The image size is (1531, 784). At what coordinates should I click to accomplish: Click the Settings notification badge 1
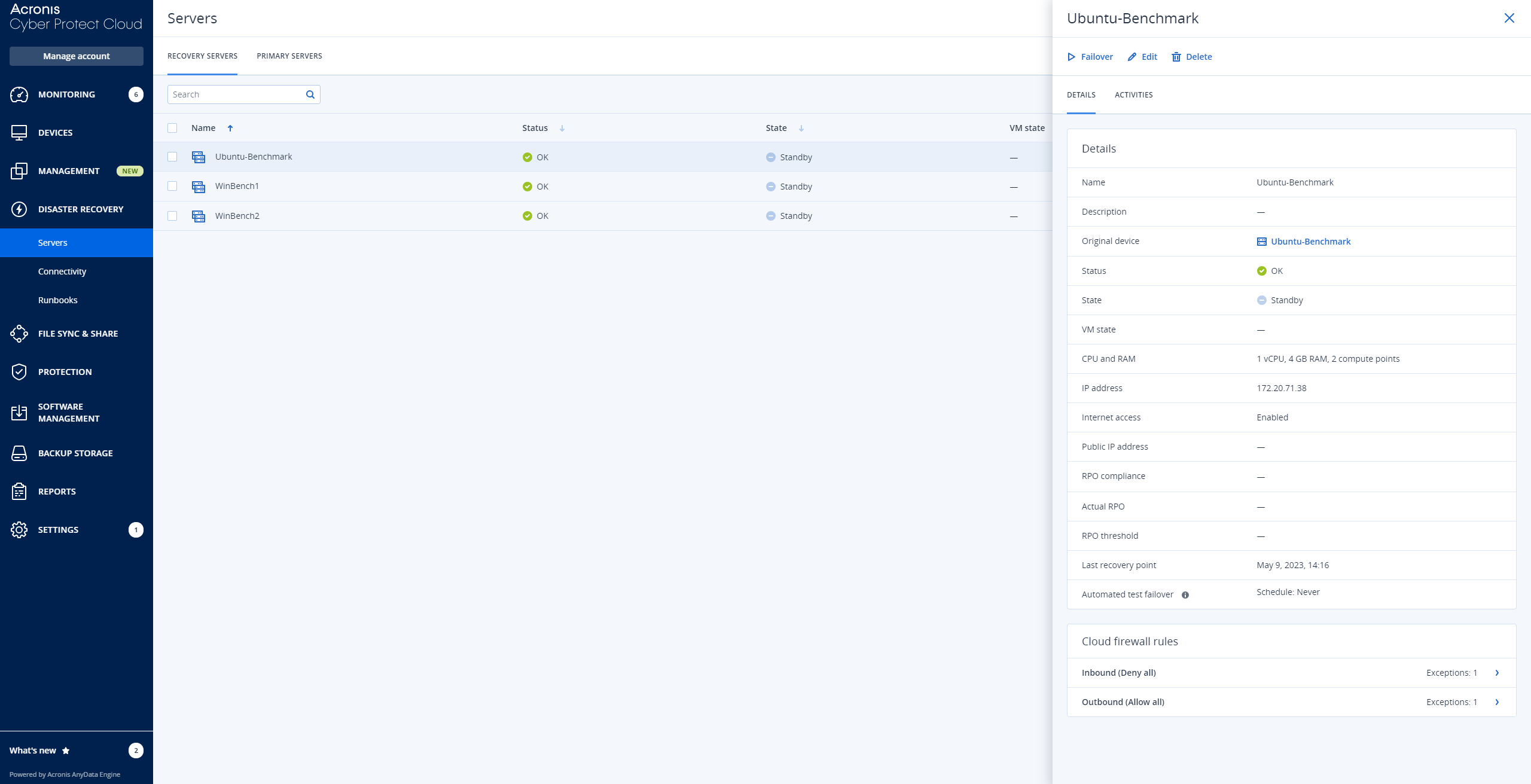coord(136,530)
